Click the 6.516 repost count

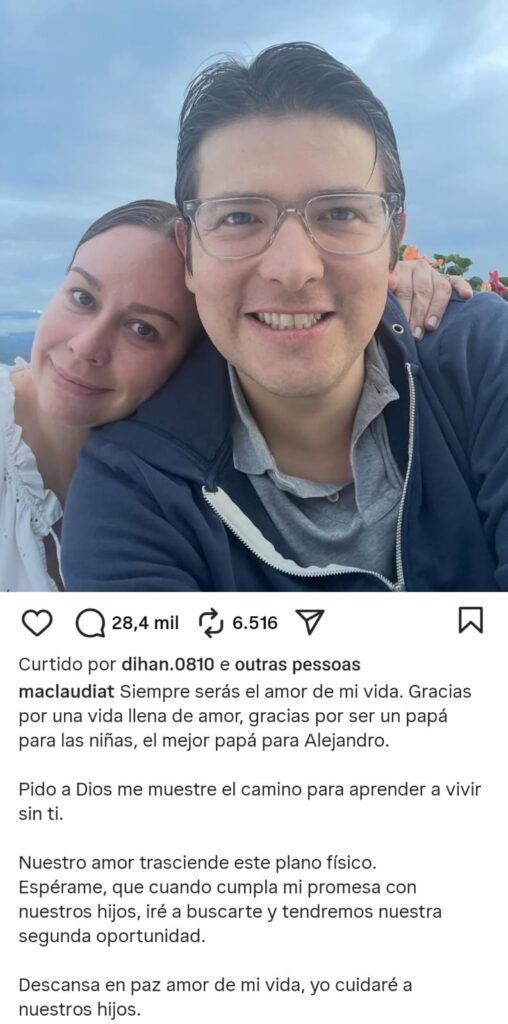point(255,623)
